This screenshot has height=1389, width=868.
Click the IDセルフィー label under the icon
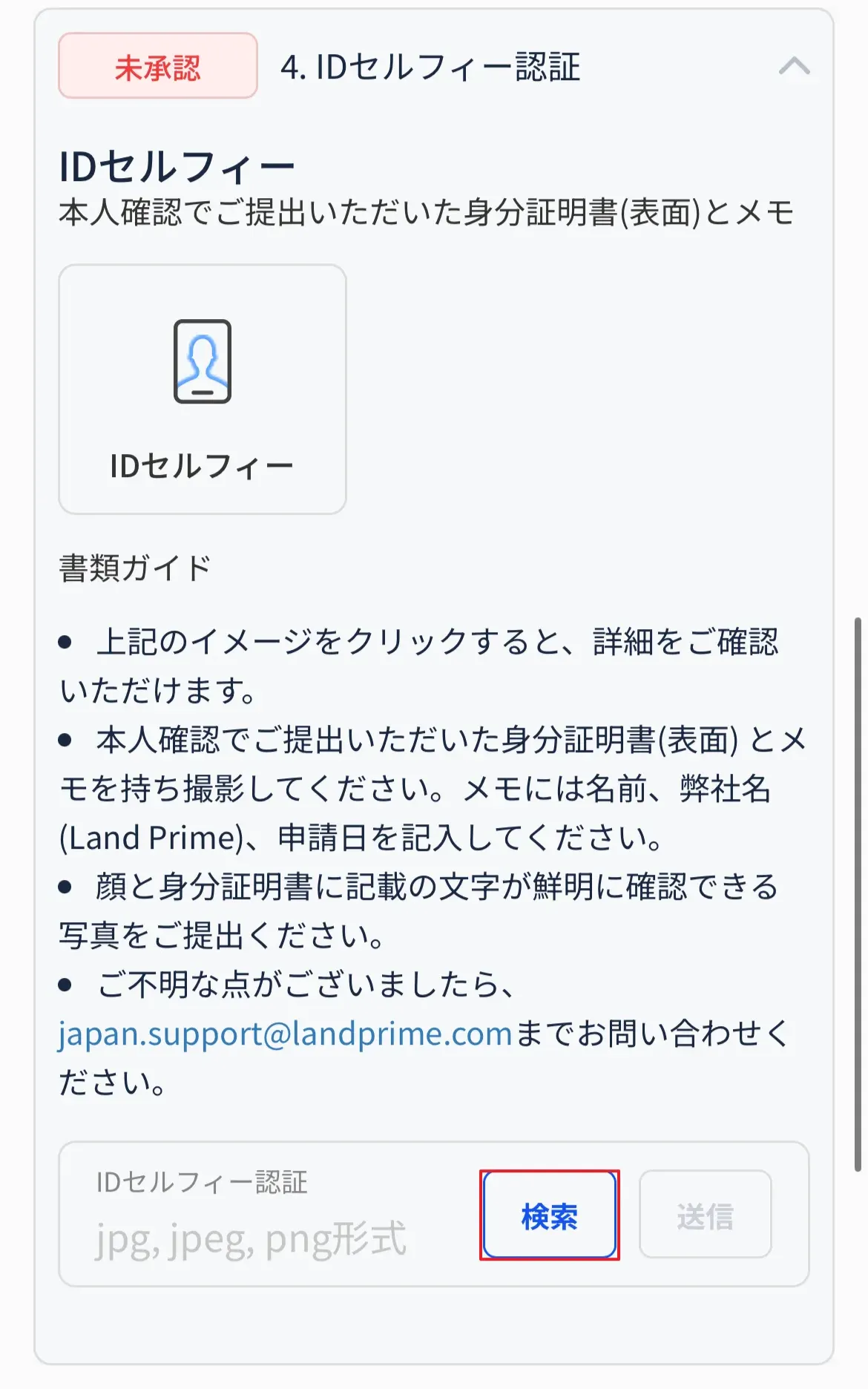coord(202,467)
